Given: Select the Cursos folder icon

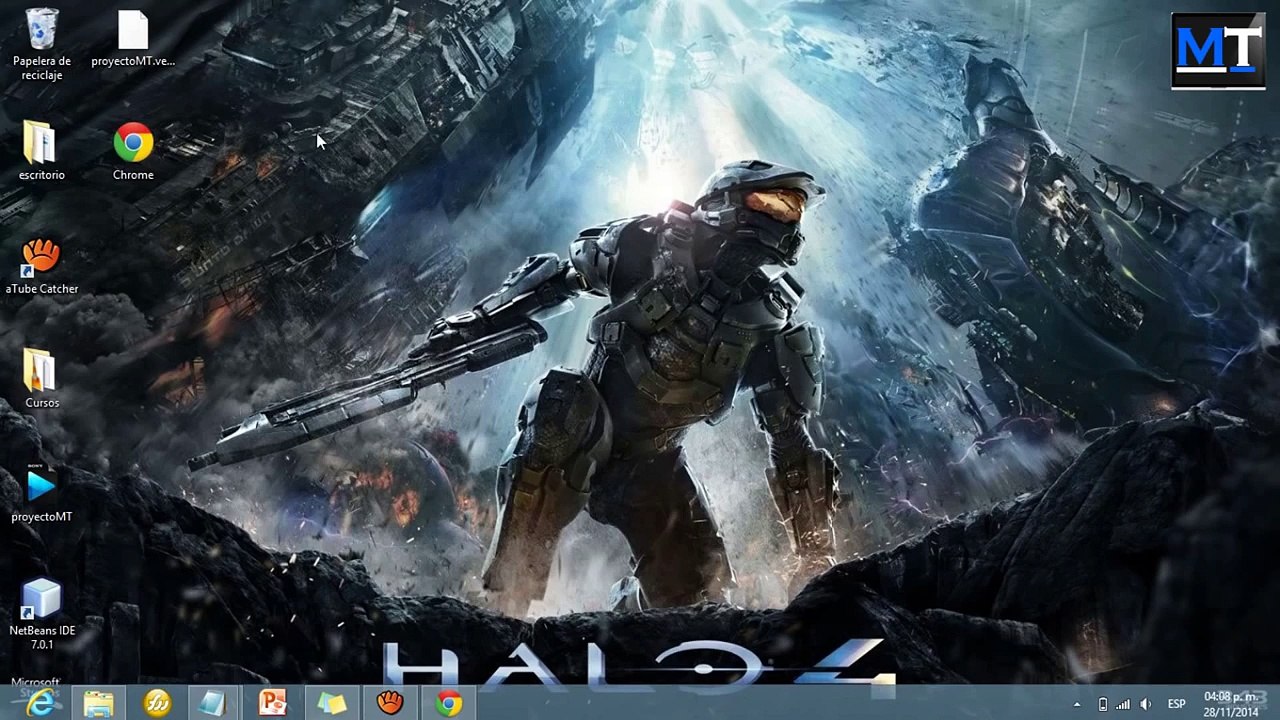Looking at the screenshot, I should 42,379.
